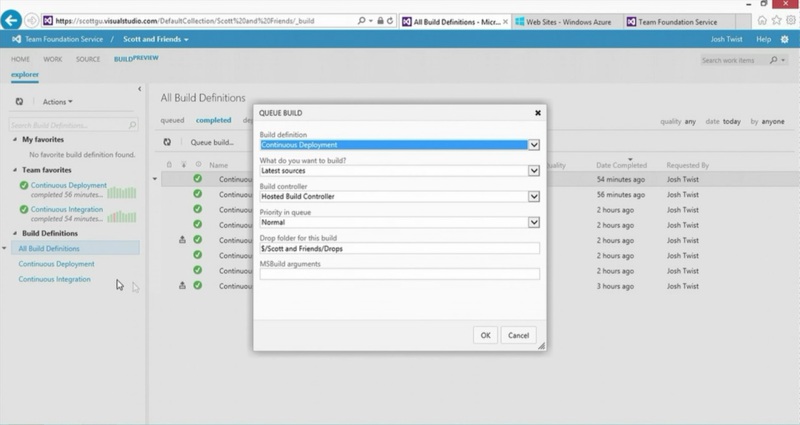Screen dimensions: 800x425
Task: Click the lock column header icon
Action: click(x=169, y=165)
